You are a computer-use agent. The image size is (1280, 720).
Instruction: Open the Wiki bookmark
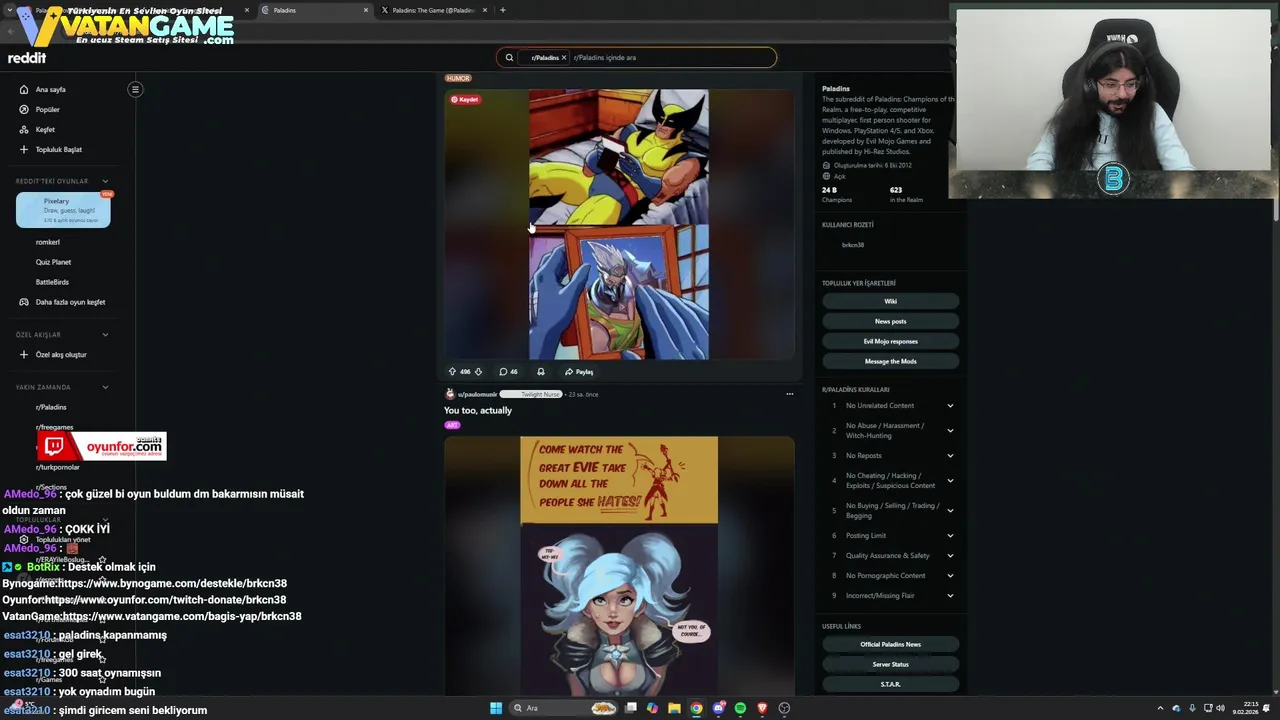coord(890,301)
